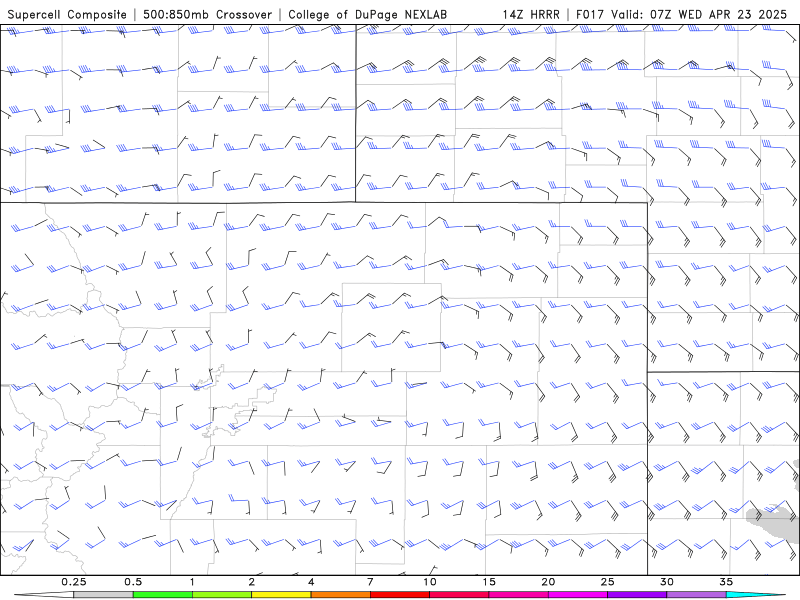Click the 0.25 legend value
Viewport: 800px width, 600px height.
(x=74, y=582)
